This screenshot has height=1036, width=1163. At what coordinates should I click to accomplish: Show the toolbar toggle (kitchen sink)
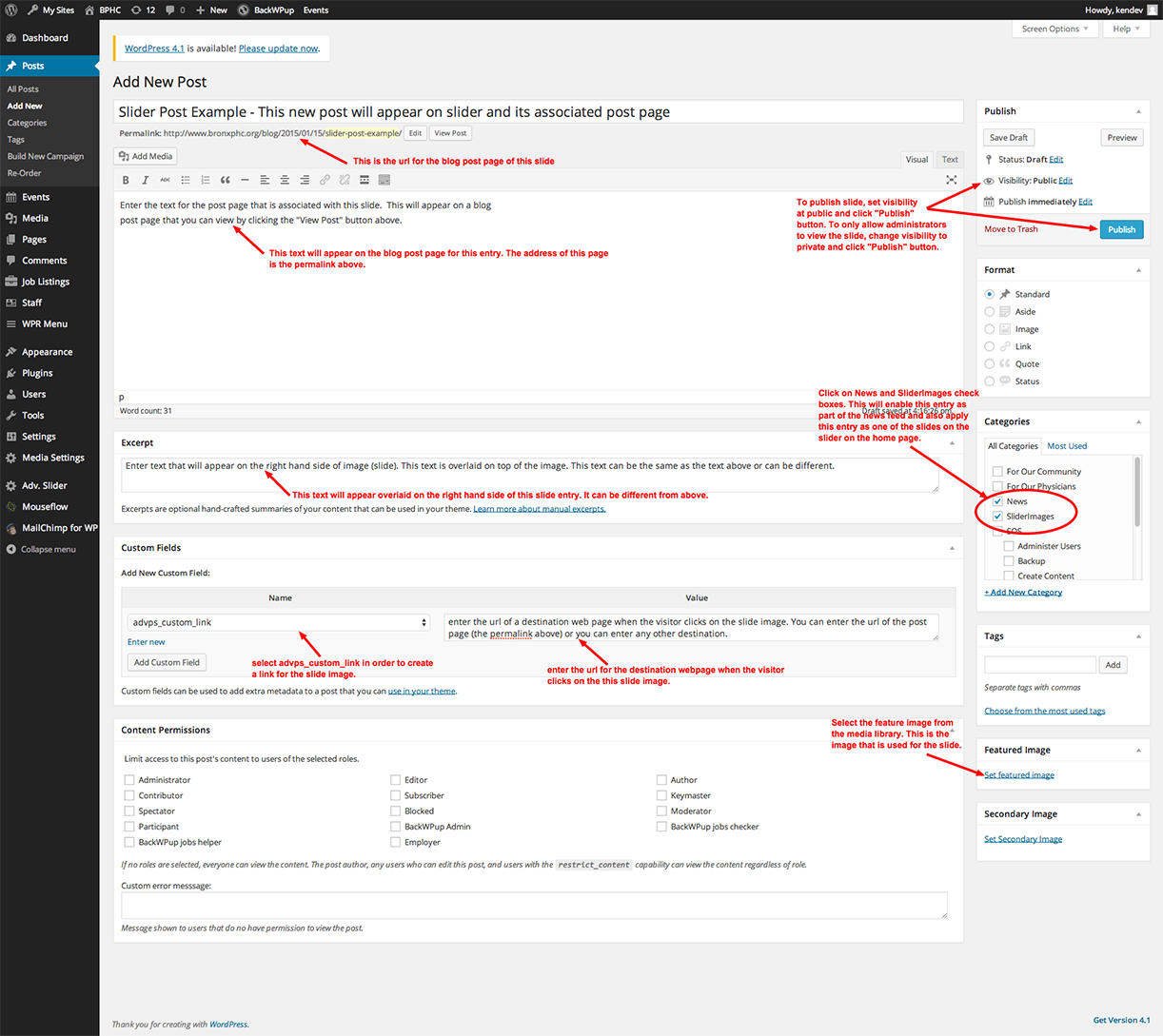pyautogui.click(x=384, y=180)
